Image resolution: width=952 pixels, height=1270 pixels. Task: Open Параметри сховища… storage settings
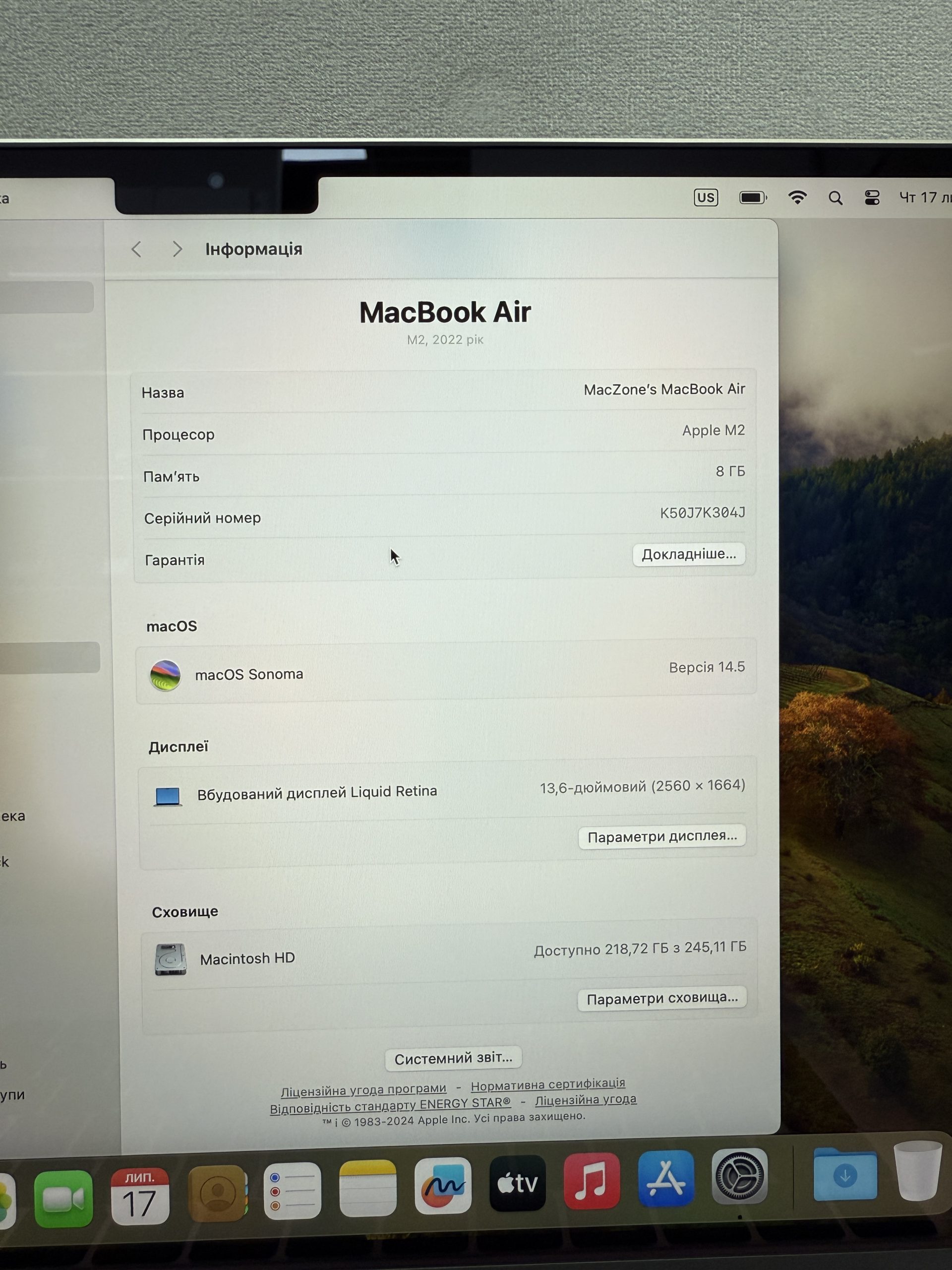point(662,999)
